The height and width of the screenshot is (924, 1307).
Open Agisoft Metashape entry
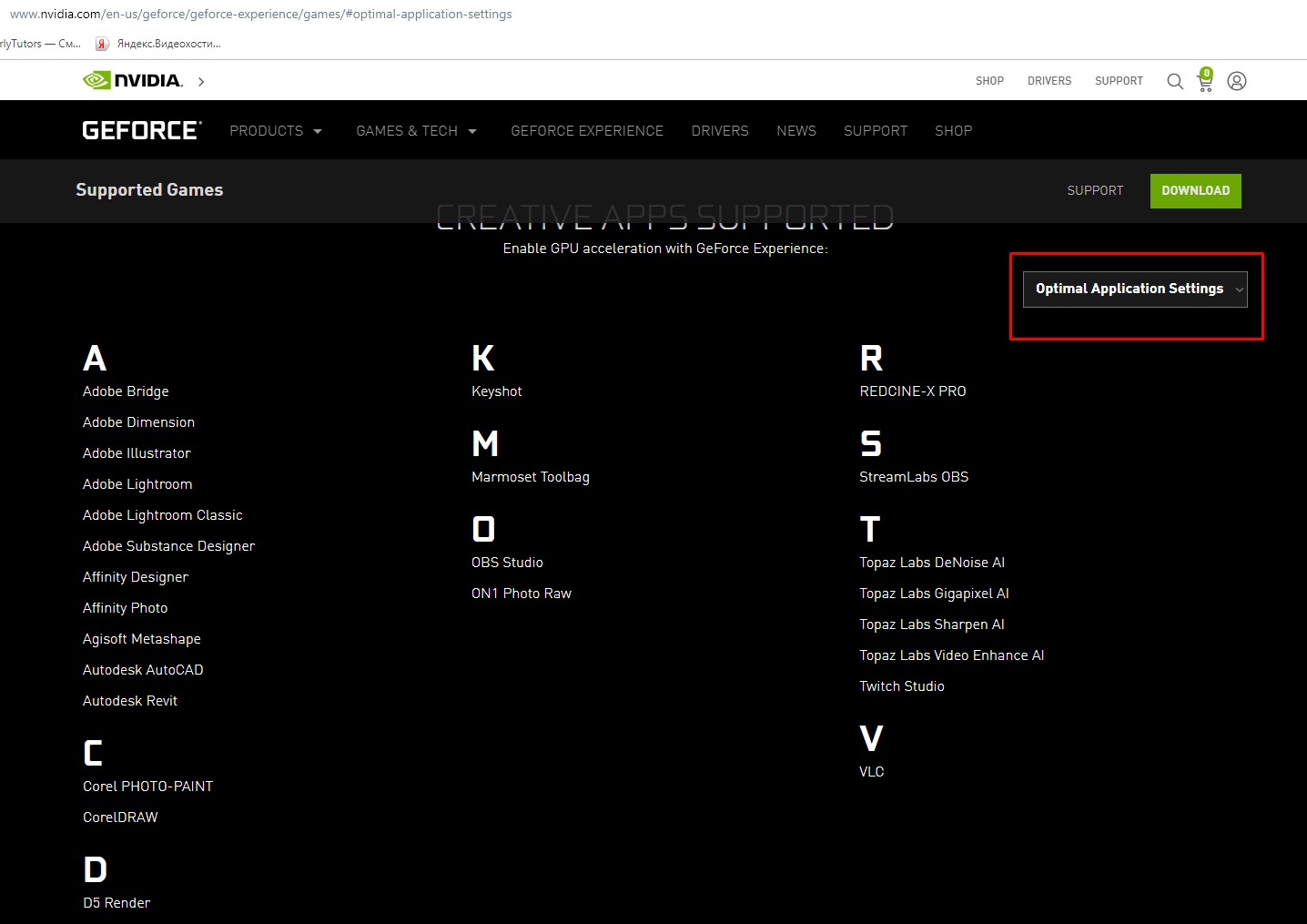(x=142, y=639)
